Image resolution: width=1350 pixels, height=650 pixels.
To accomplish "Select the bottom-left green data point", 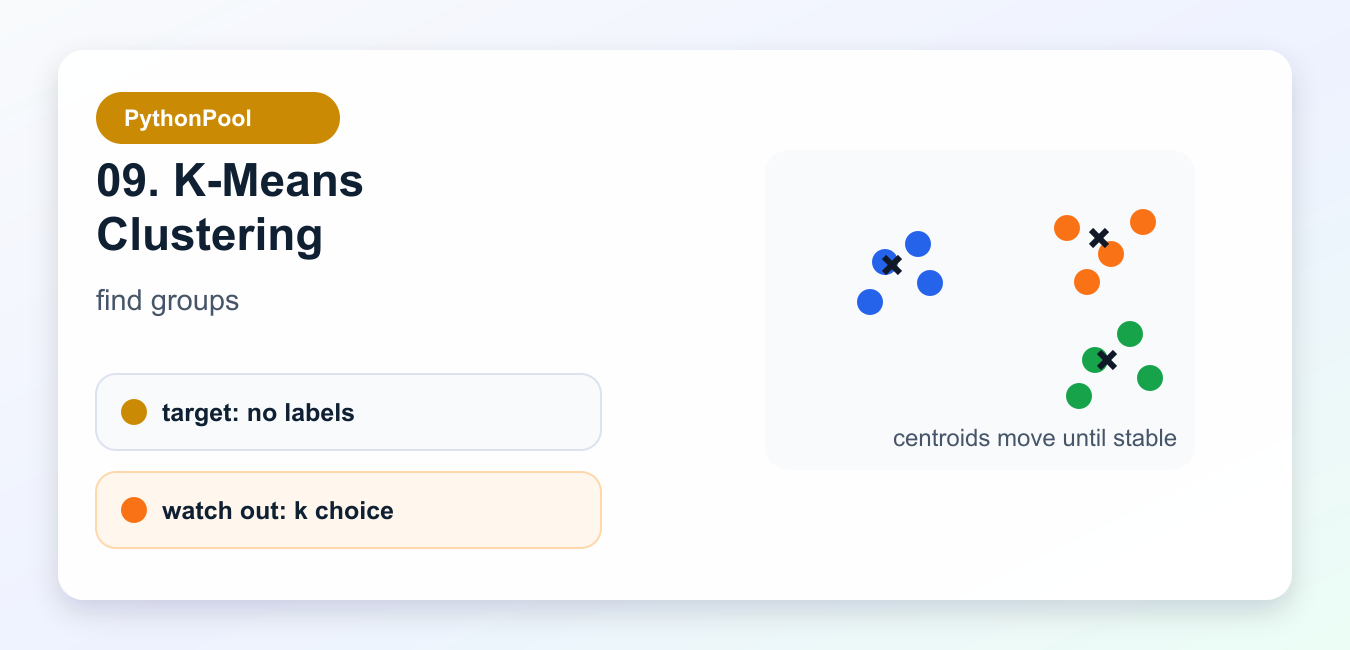I will click(x=1079, y=396).
